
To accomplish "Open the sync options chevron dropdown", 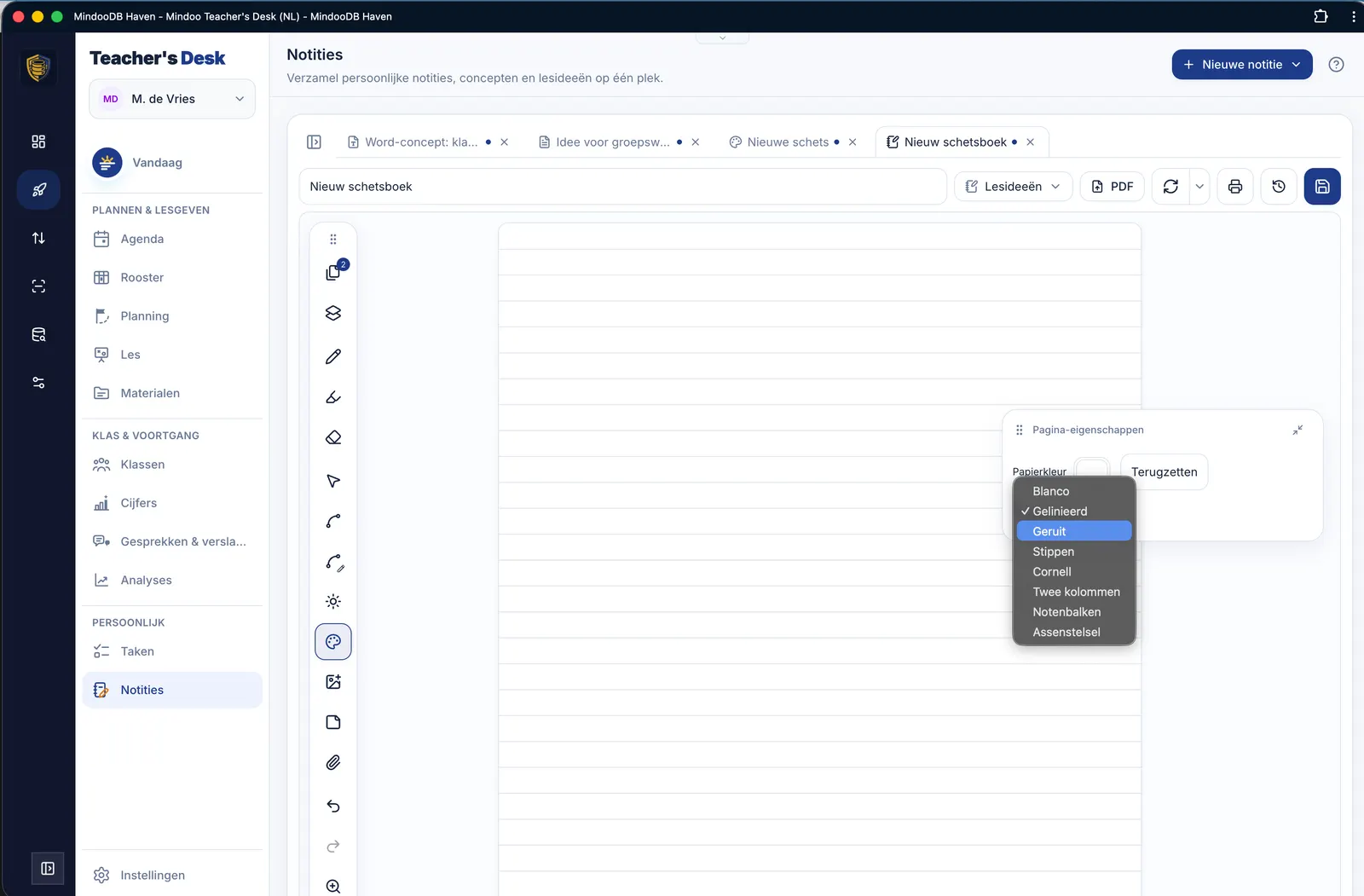I will pos(1199,187).
